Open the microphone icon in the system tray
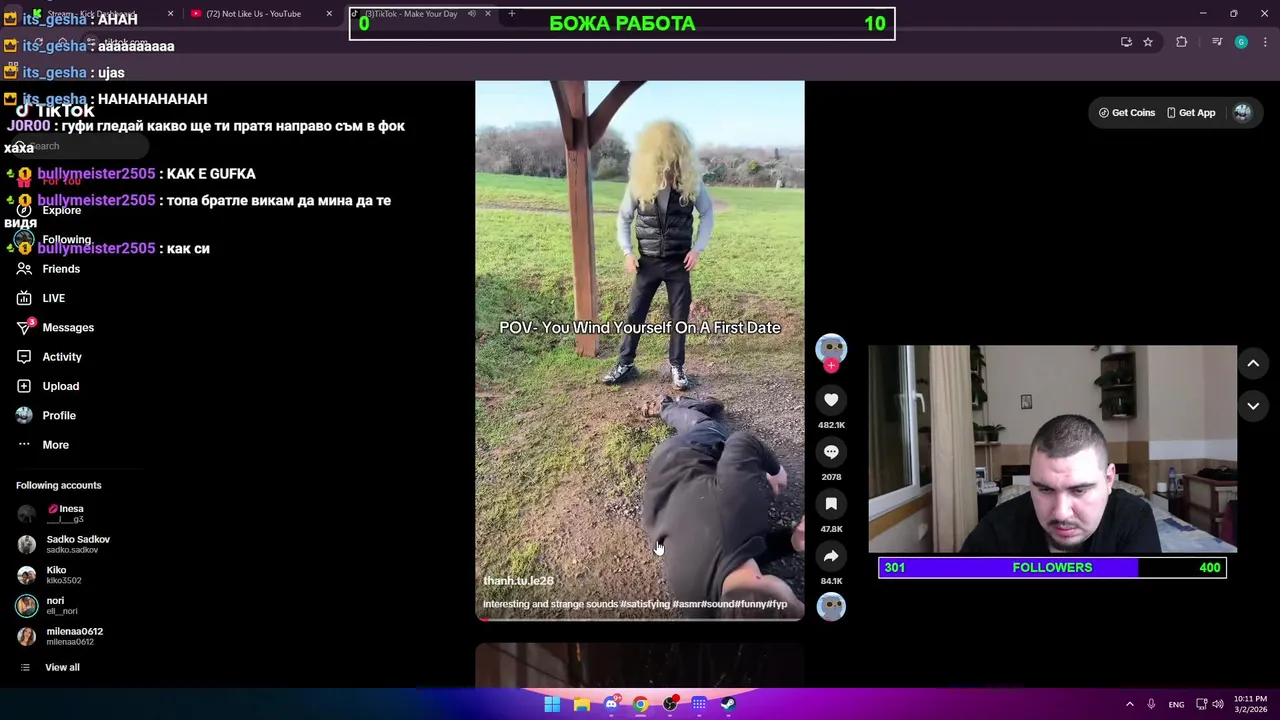 point(1151,704)
